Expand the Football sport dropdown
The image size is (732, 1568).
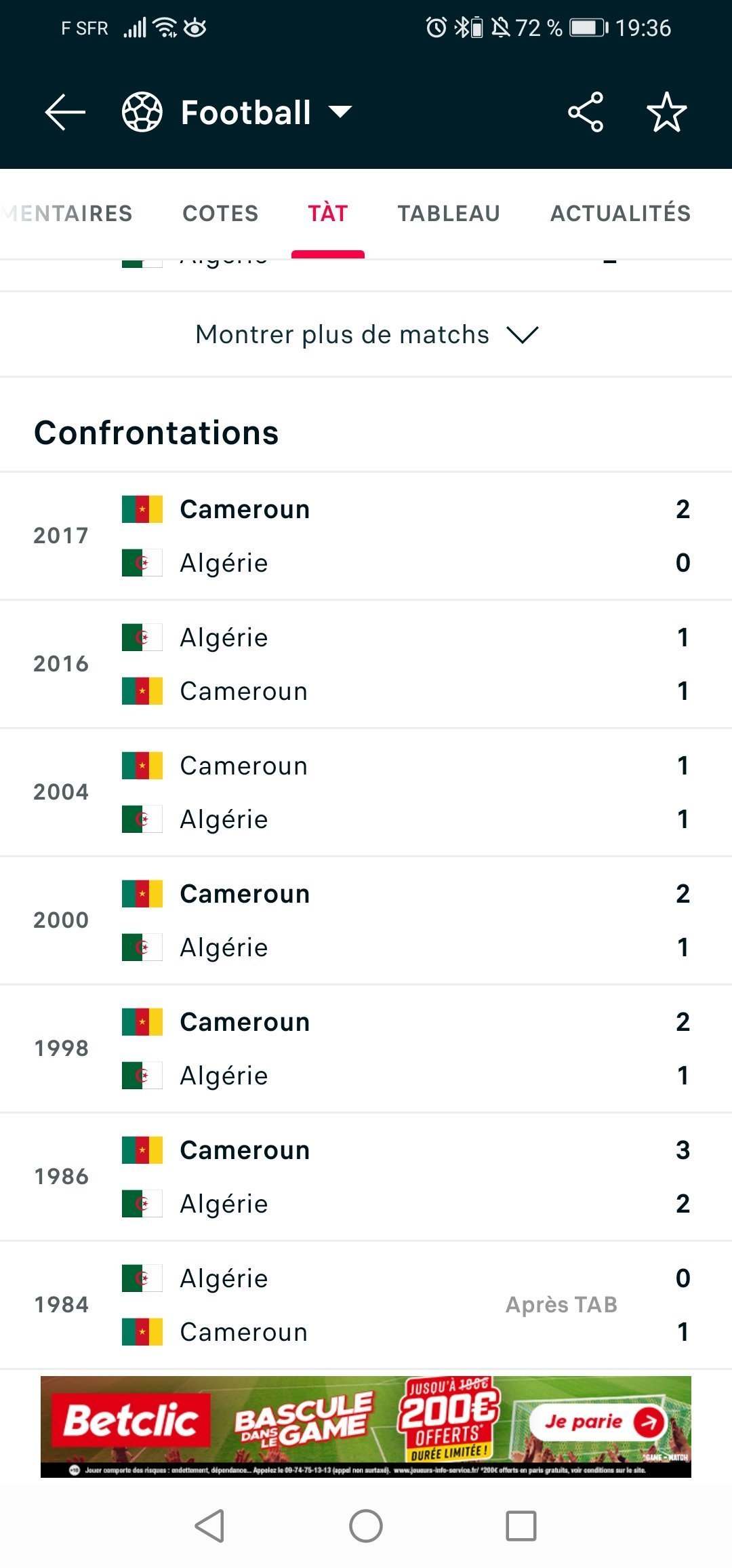340,112
